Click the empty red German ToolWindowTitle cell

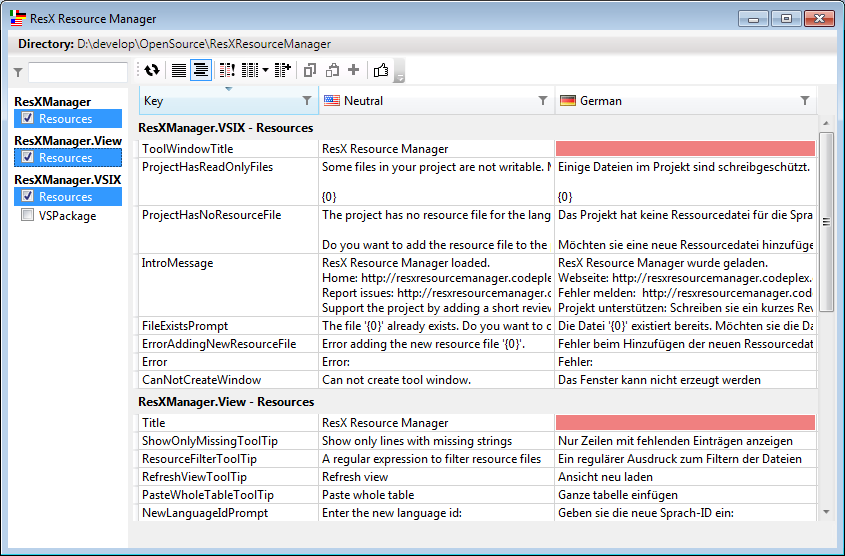[x=685, y=148]
